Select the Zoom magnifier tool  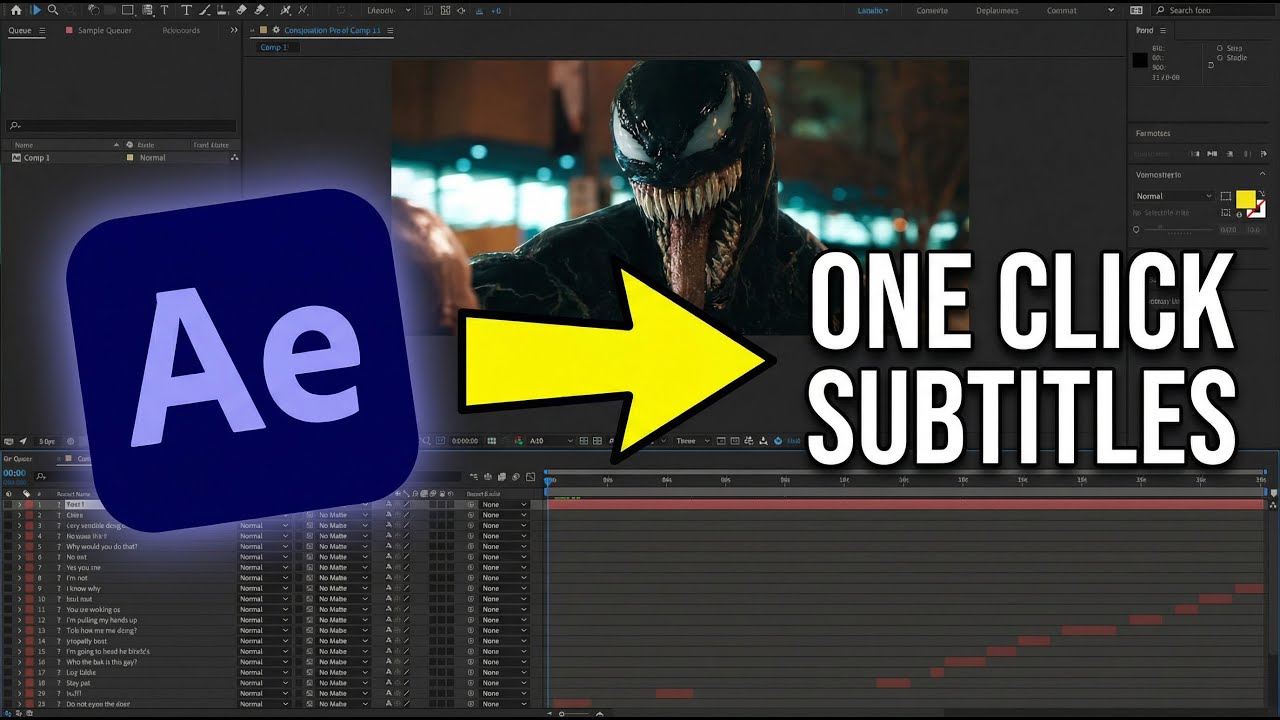coord(53,10)
